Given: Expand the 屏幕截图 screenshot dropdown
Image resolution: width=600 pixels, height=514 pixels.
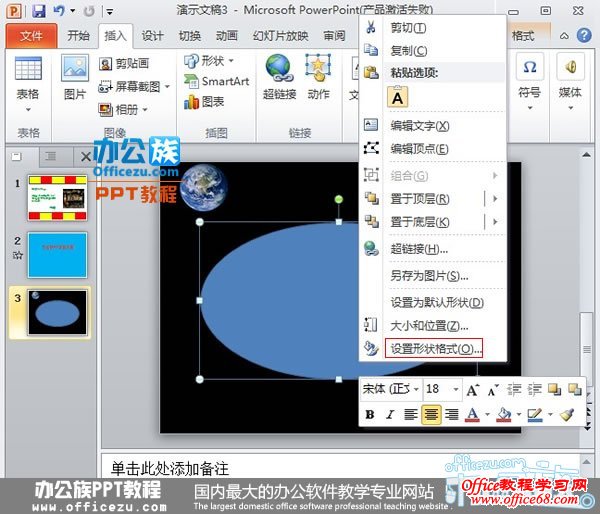Looking at the screenshot, I should pos(167,86).
